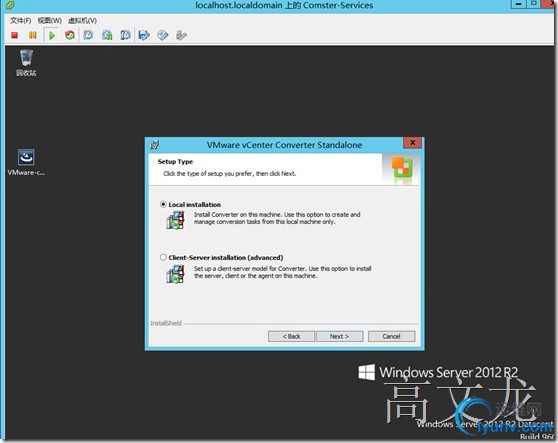Click the Cancel button

[x=391, y=336]
